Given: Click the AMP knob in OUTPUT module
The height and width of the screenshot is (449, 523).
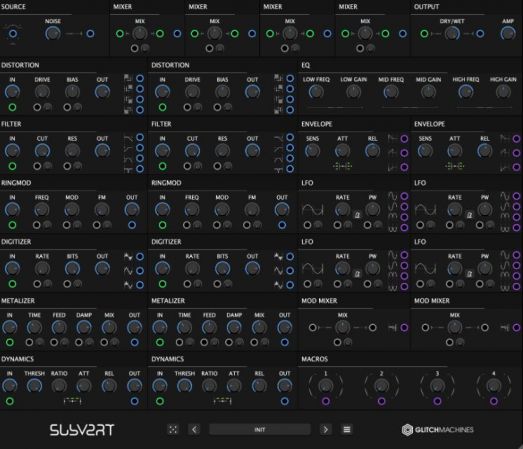Looking at the screenshot, I should click(508, 34).
